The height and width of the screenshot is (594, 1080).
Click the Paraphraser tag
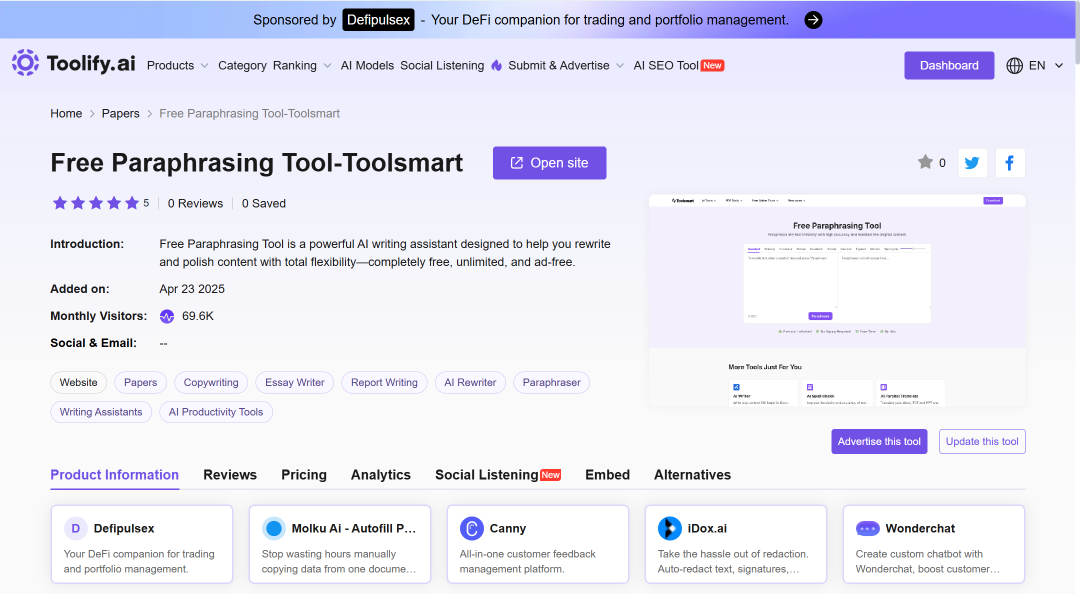coord(552,382)
